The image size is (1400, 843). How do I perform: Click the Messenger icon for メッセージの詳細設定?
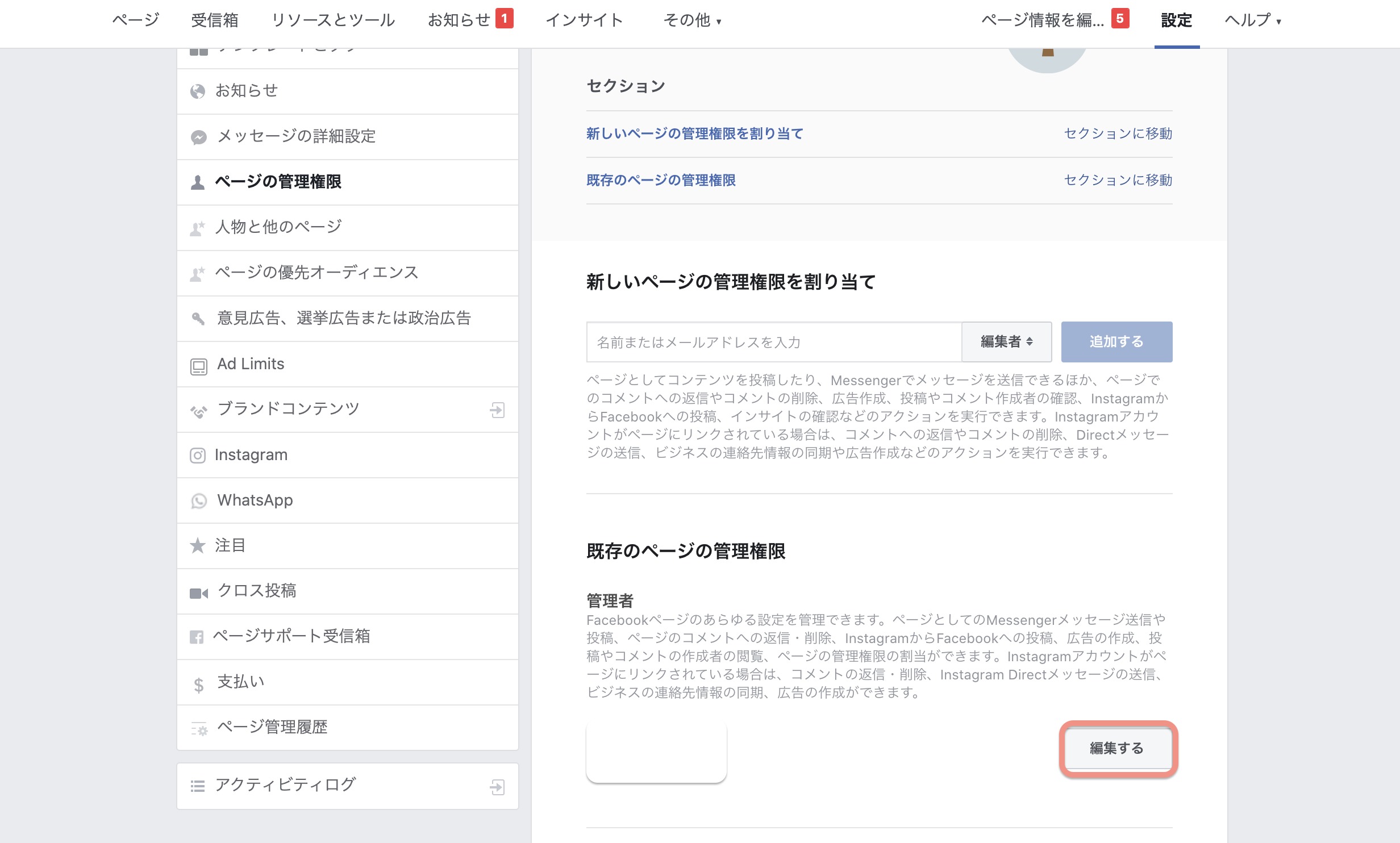coord(198,137)
